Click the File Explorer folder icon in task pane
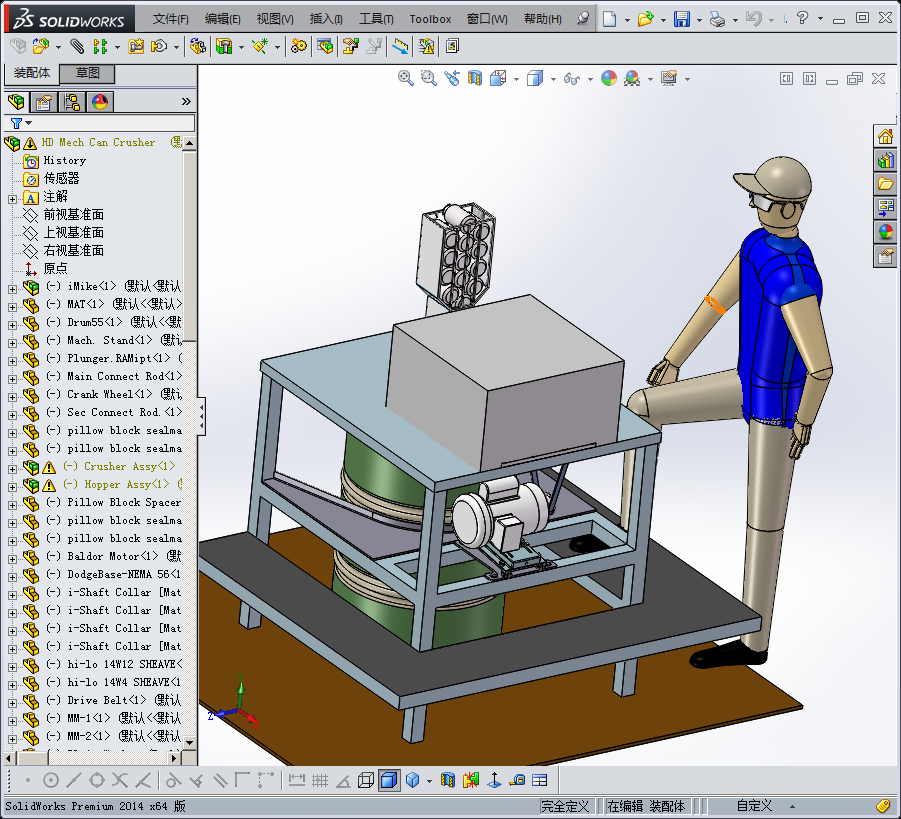This screenshot has height=819, width=901. [885, 184]
